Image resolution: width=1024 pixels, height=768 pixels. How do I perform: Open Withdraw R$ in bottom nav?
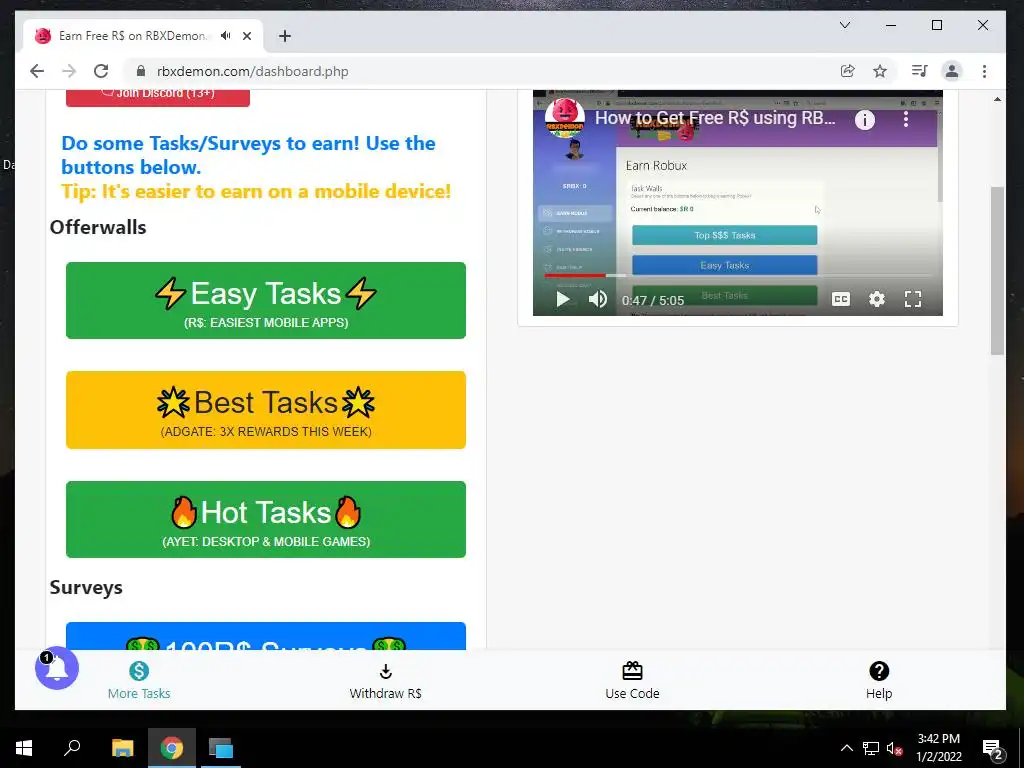point(385,680)
